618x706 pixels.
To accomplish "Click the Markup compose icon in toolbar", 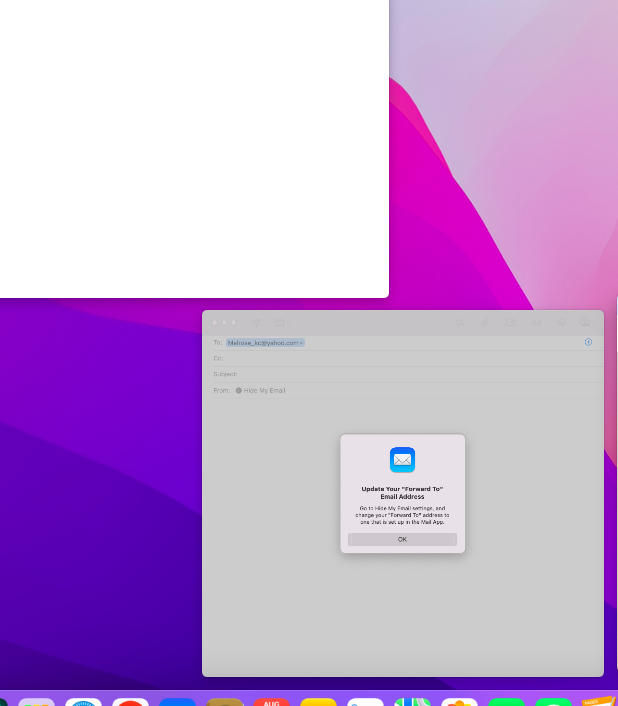I will click(511, 322).
